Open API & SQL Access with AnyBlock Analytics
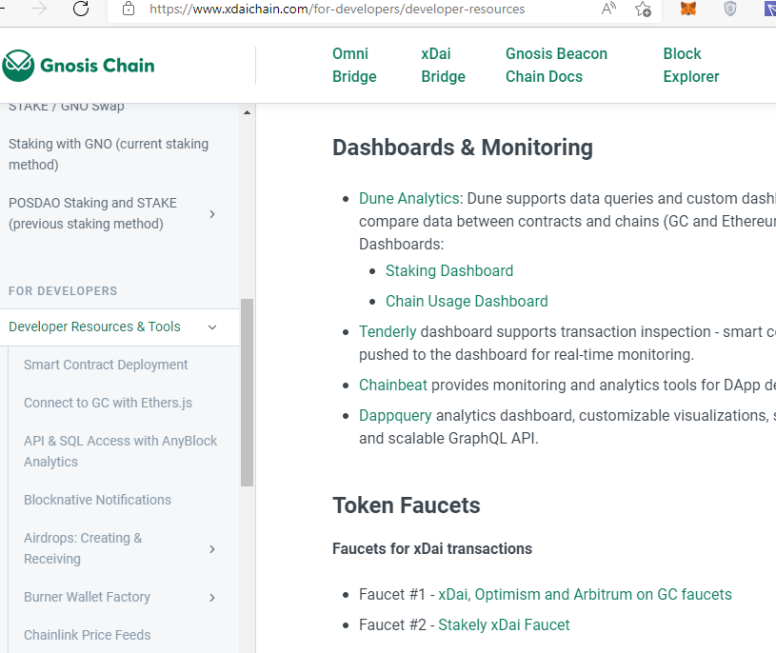This screenshot has width=776, height=653. (120, 451)
